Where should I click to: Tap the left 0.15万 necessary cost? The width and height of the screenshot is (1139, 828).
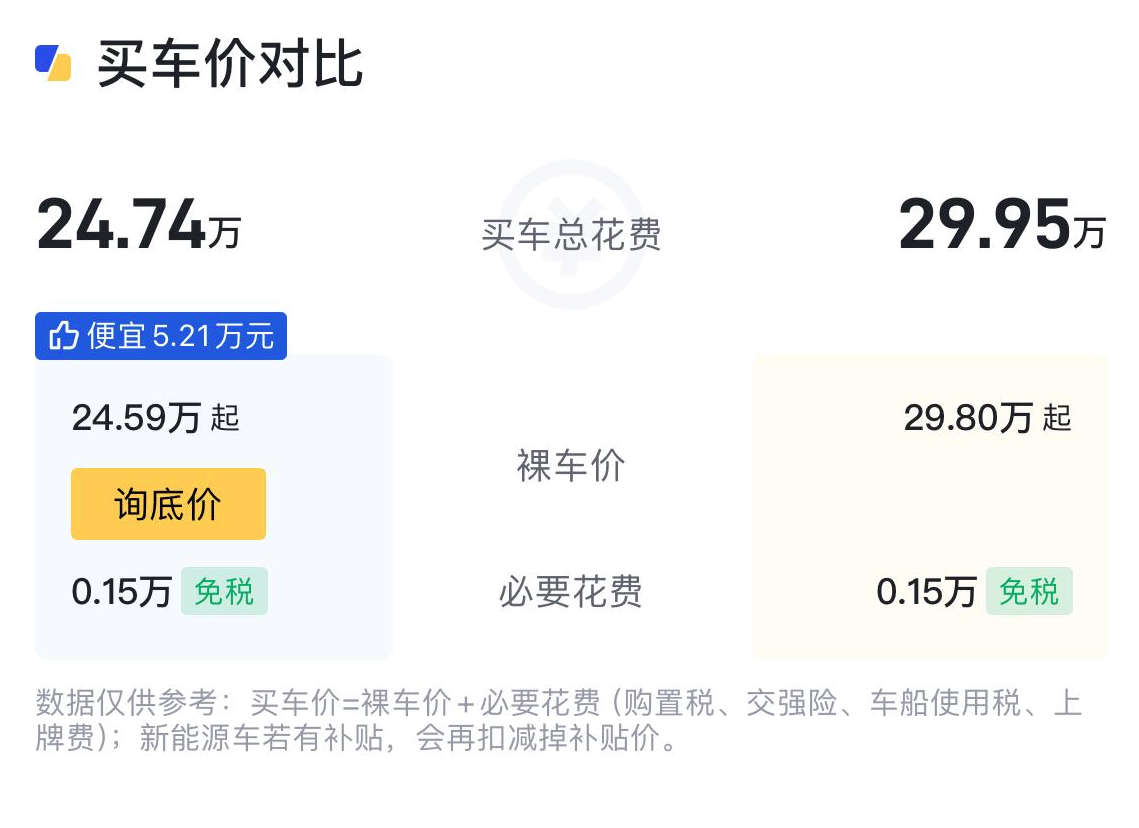pos(121,592)
